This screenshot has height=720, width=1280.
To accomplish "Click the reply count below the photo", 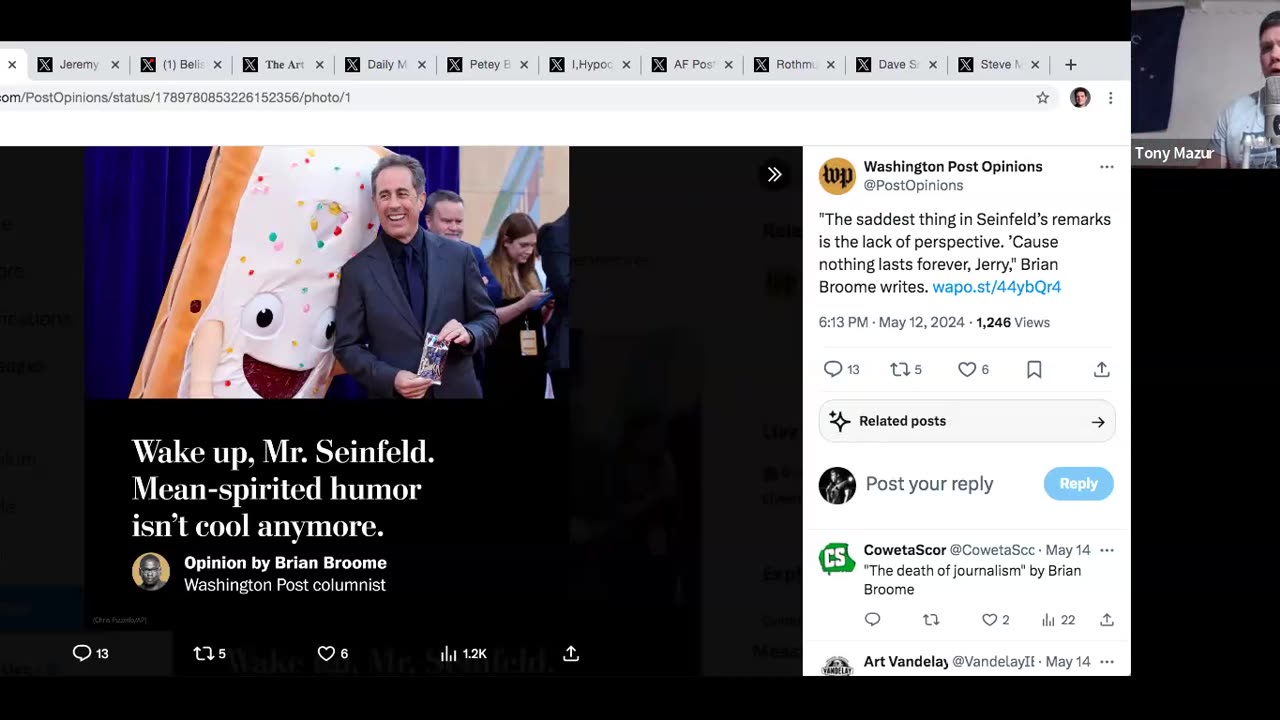I will 90,653.
